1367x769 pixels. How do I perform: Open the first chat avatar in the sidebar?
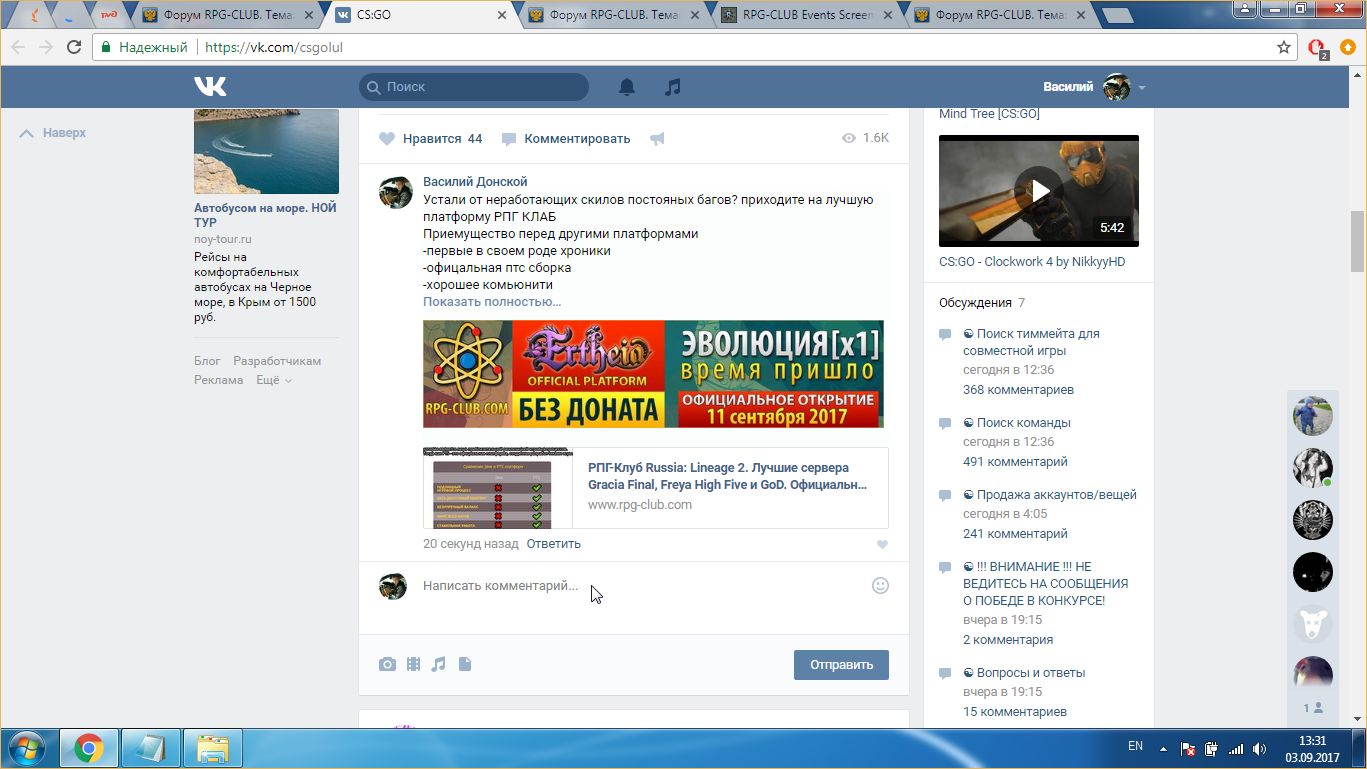pos(1313,415)
